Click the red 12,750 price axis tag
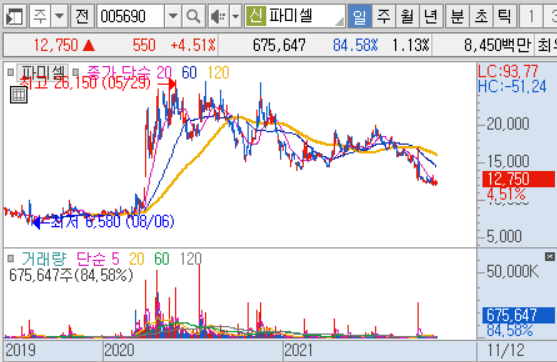Screen dimensions: 557x362 pyautogui.click(x=518, y=179)
